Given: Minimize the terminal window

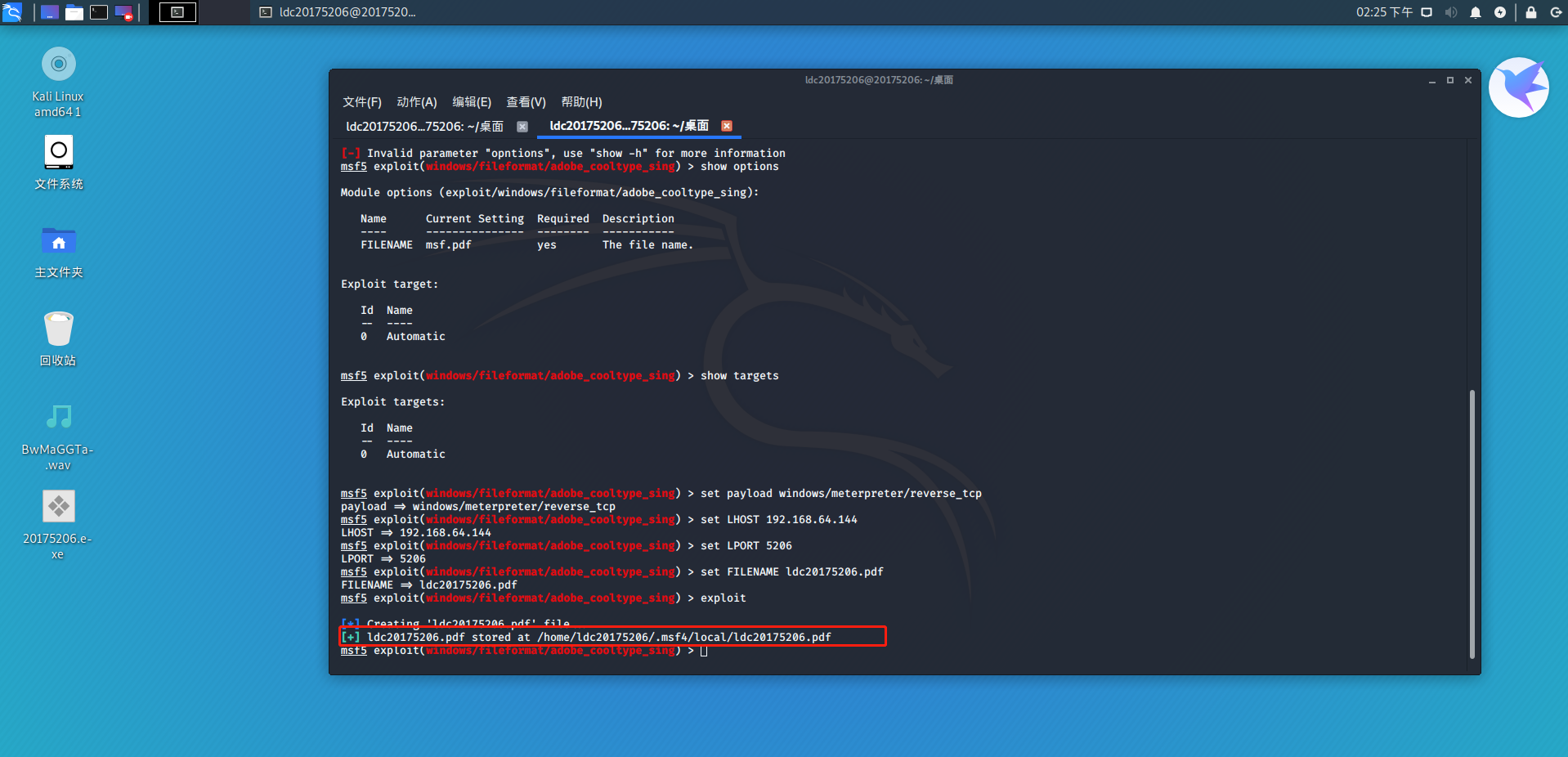Looking at the screenshot, I should point(1432,80).
